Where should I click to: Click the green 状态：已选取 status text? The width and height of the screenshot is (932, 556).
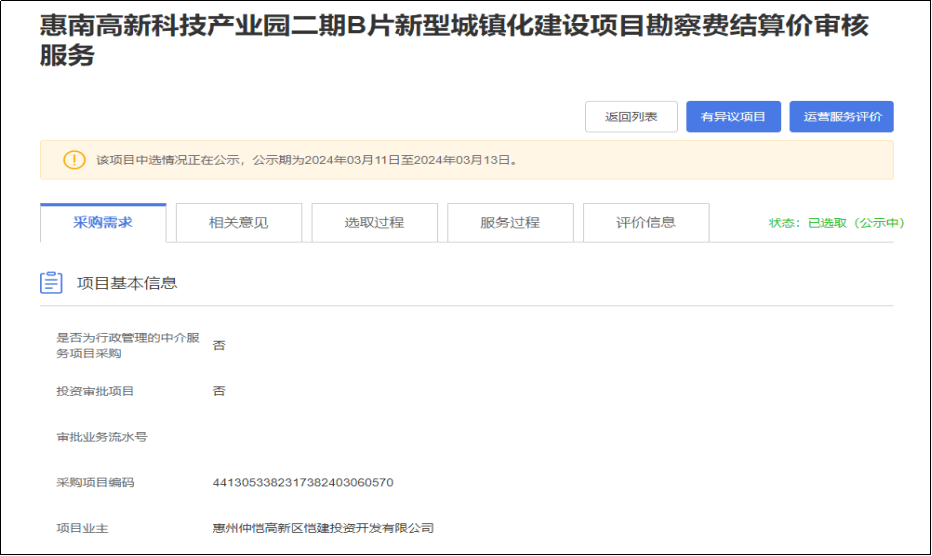836,223
